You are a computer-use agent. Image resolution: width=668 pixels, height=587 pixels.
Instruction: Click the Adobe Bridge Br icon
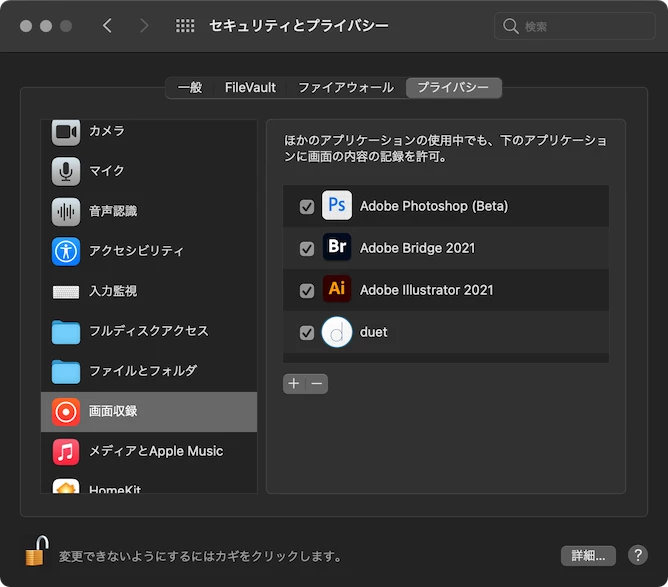(x=337, y=247)
